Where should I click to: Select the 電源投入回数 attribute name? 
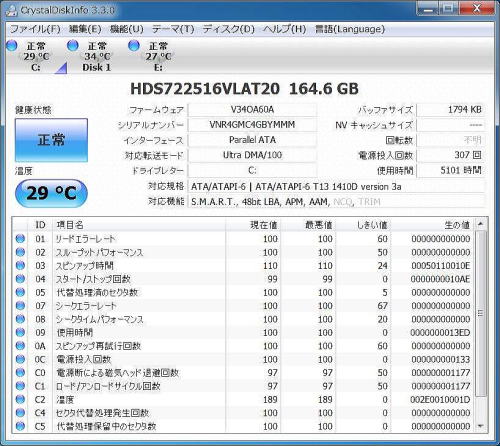[x=83, y=359]
